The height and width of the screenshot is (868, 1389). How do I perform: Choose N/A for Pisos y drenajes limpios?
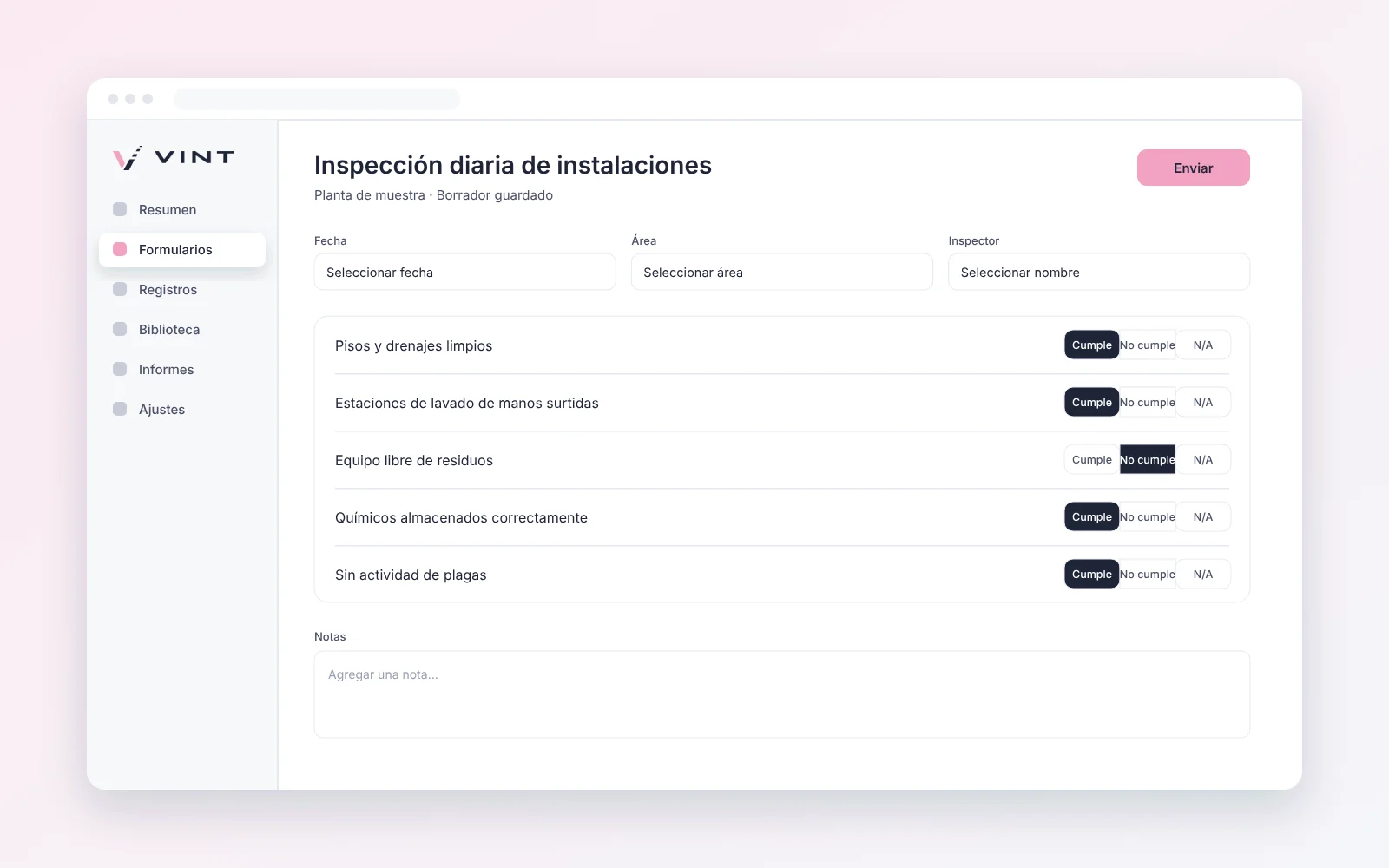(x=1203, y=345)
